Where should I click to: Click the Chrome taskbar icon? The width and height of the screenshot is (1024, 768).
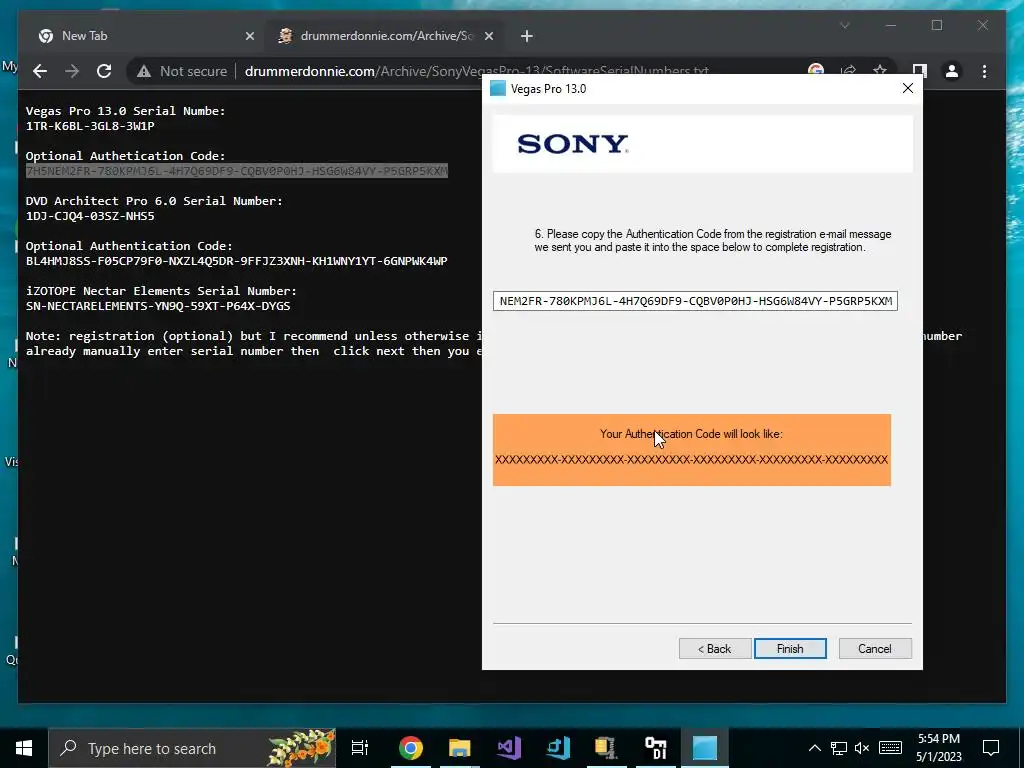tap(411, 748)
